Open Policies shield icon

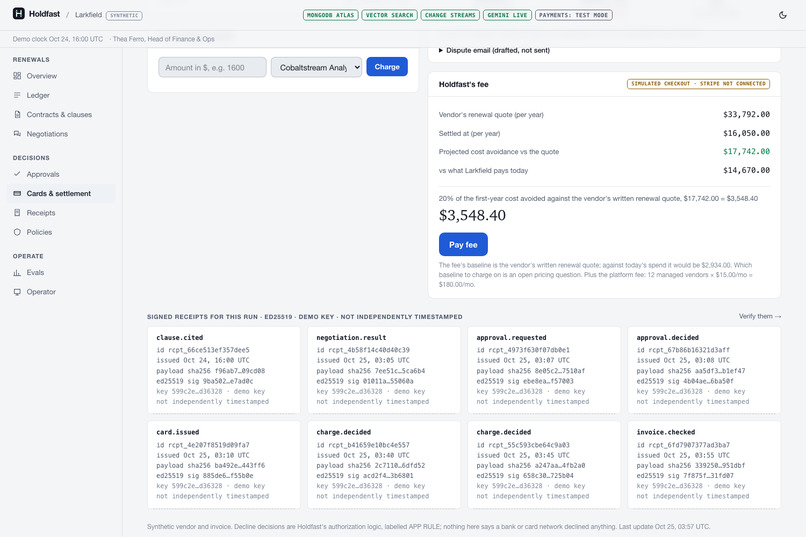17,232
